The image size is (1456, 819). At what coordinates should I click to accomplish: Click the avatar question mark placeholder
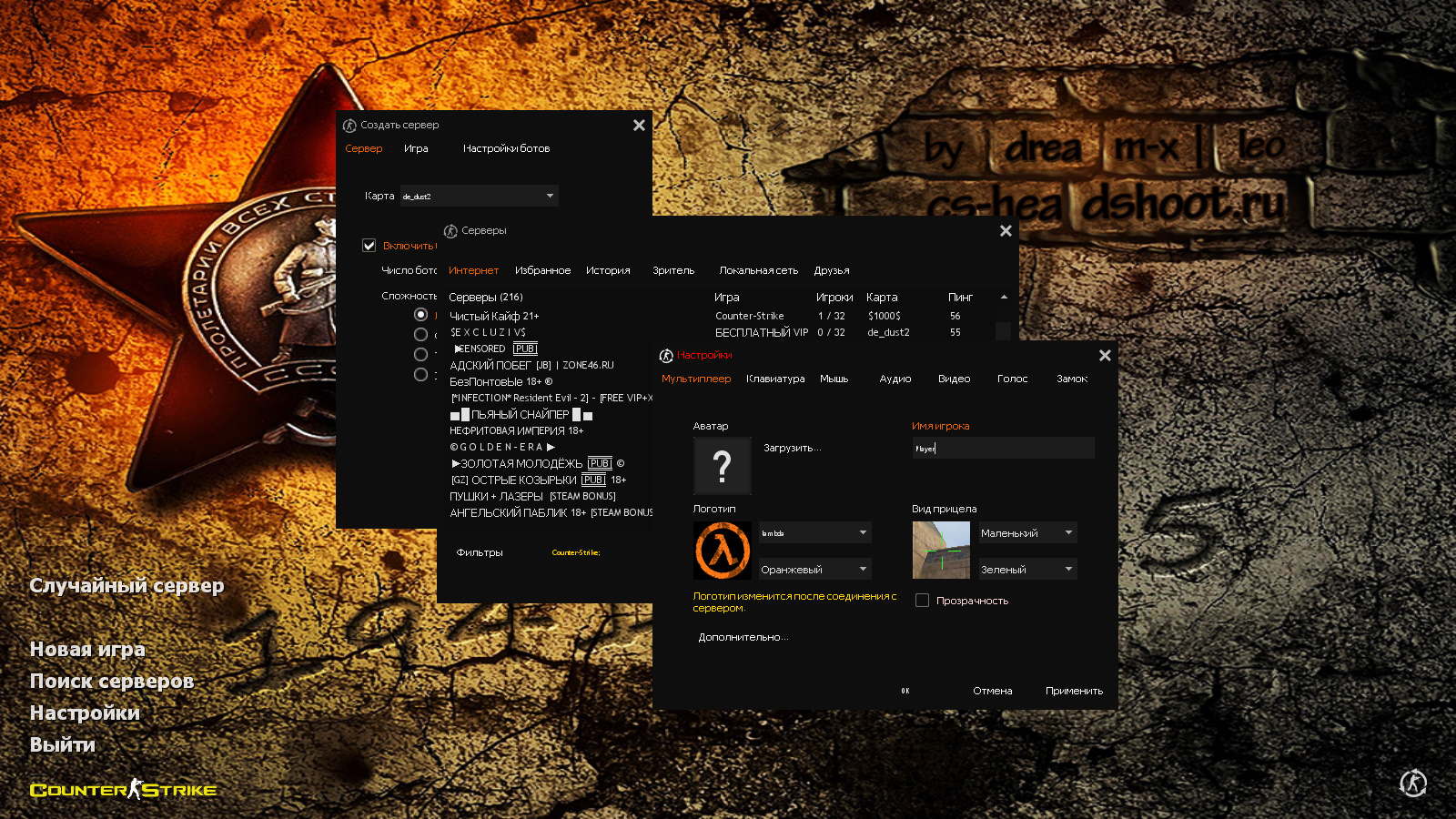coord(722,466)
